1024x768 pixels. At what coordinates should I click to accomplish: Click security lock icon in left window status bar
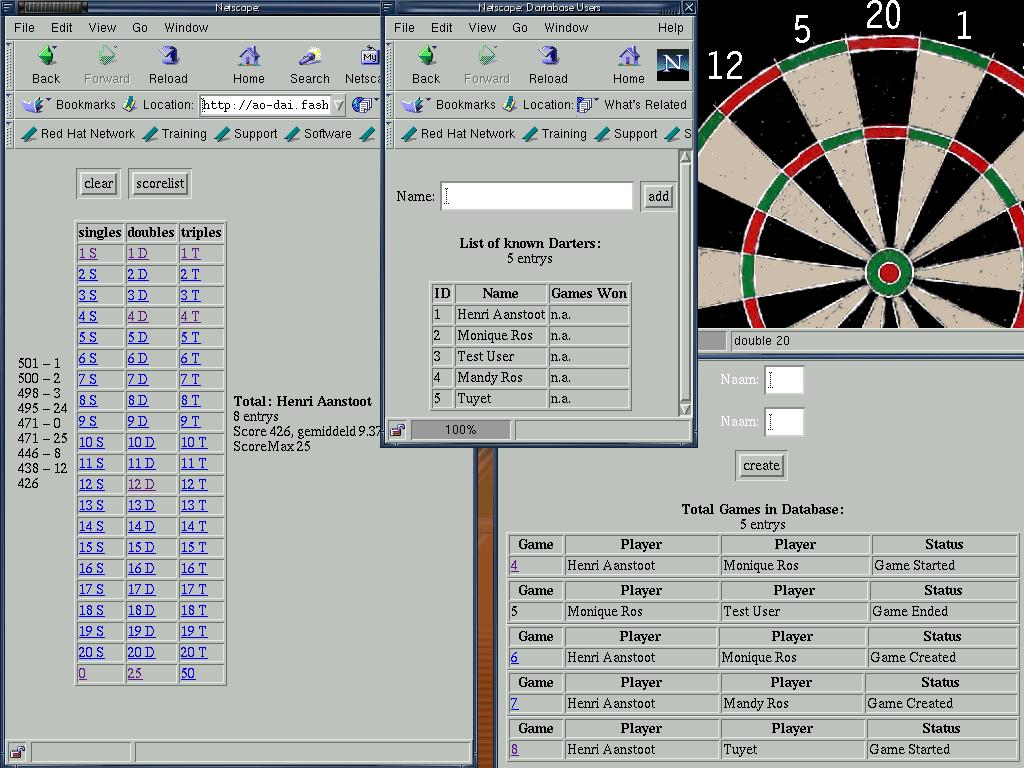coord(17,752)
